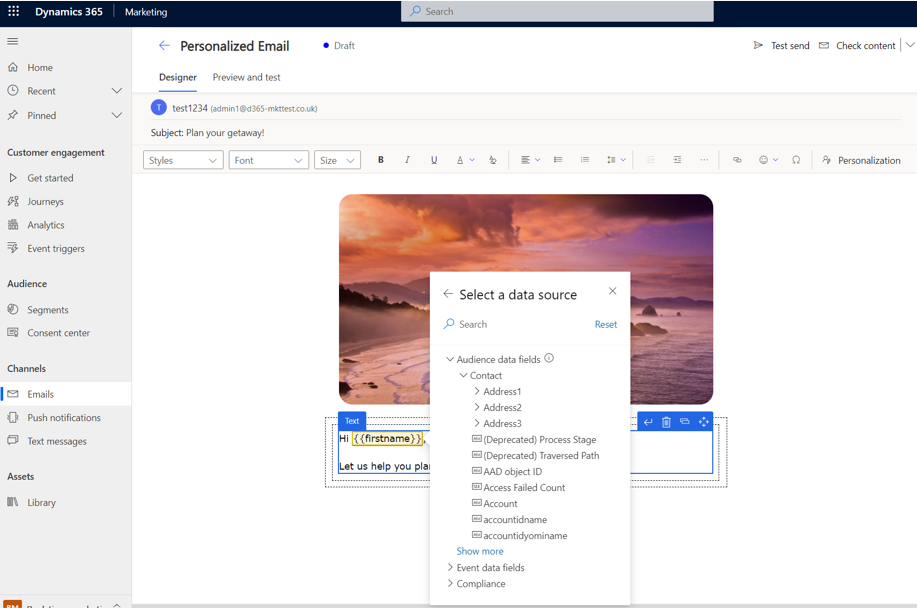This screenshot has height=608, width=917.
Task: Click Check content button
Action: pos(857,46)
